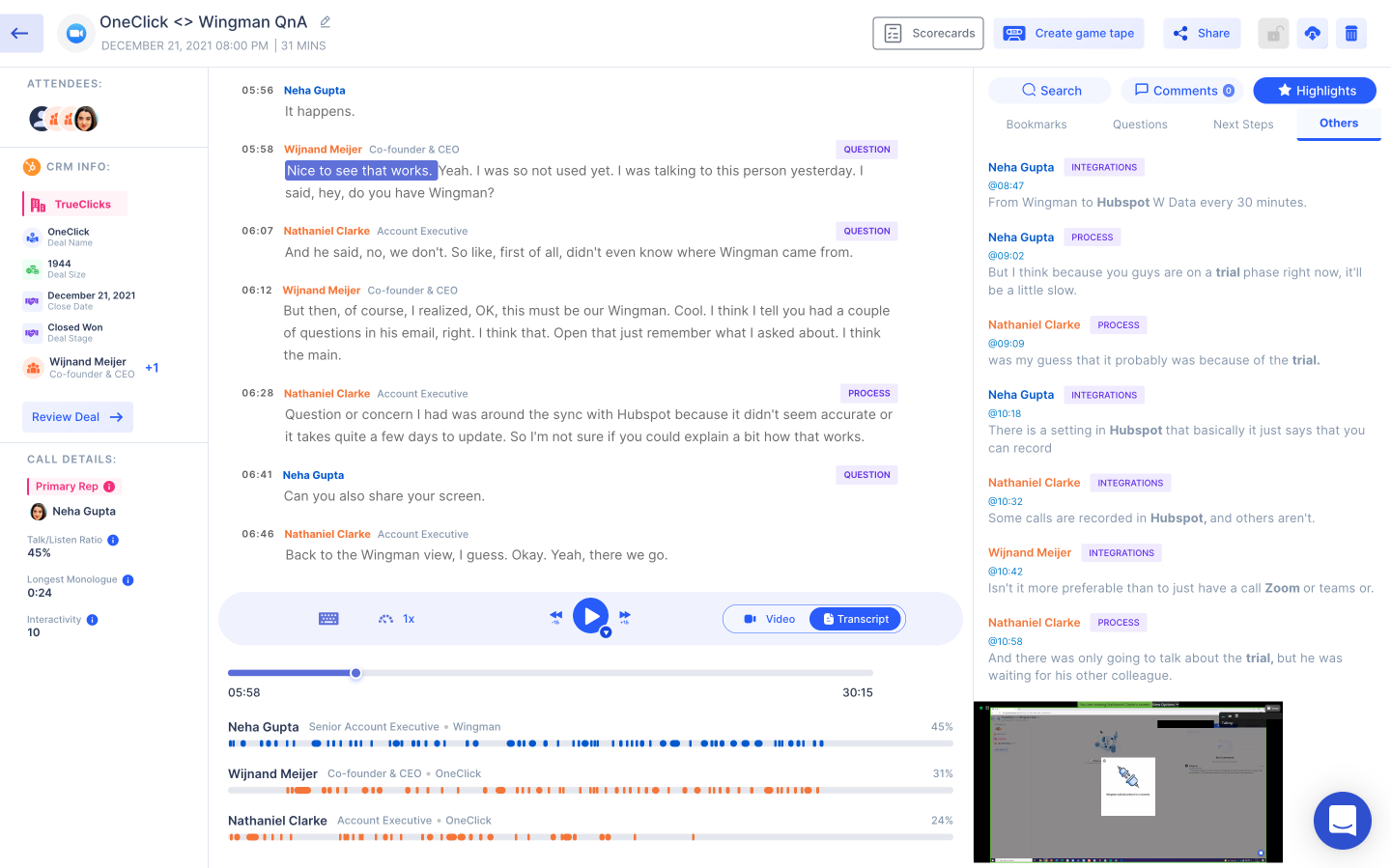
Task: Click the Review Deal link
Action: click(77, 416)
